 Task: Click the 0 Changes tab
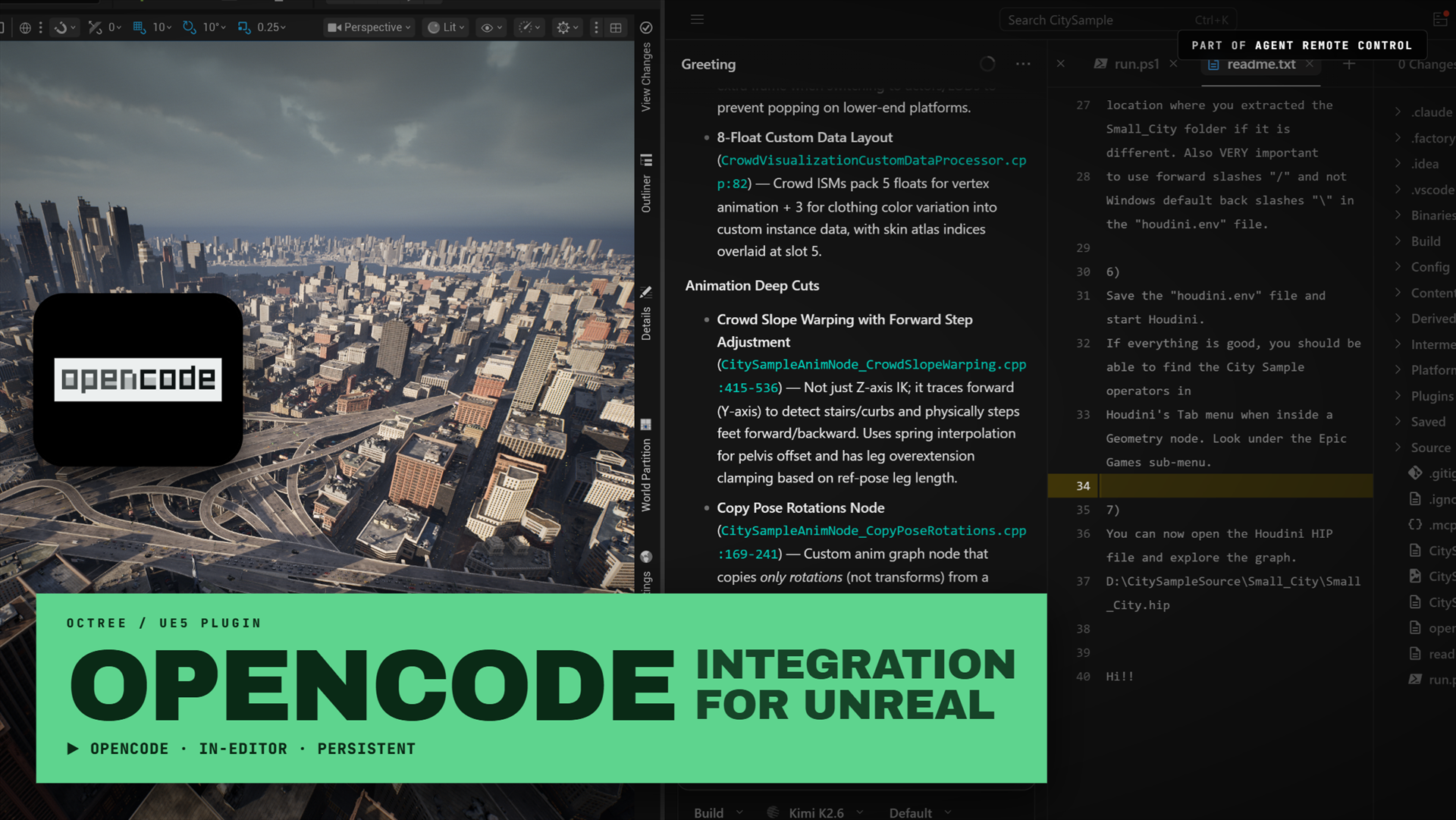pos(1426,64)
